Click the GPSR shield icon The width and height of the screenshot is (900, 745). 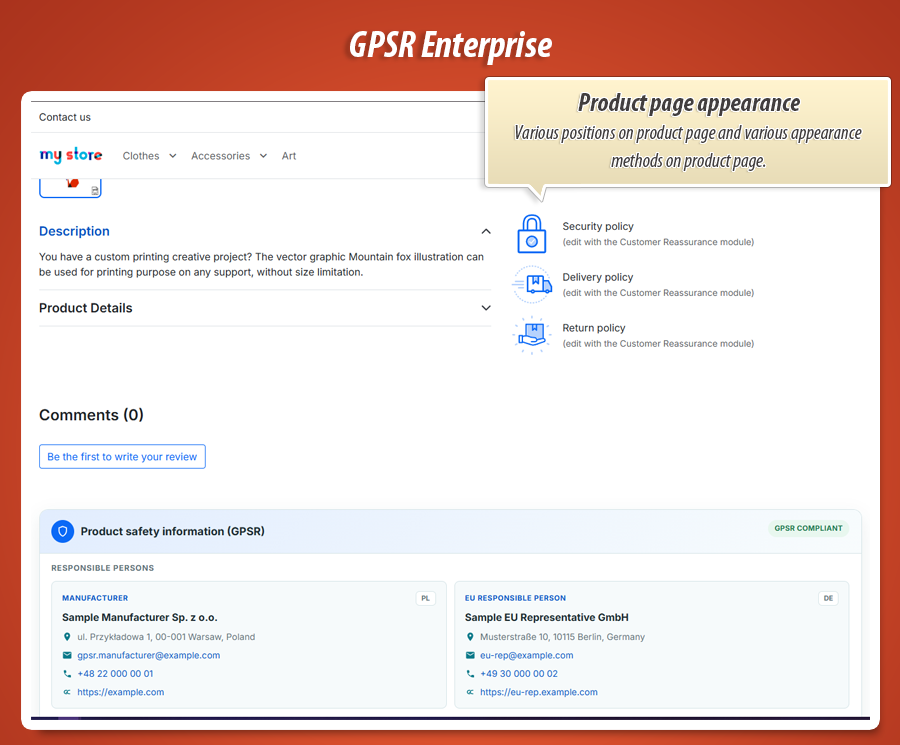(x=63, y=531)
